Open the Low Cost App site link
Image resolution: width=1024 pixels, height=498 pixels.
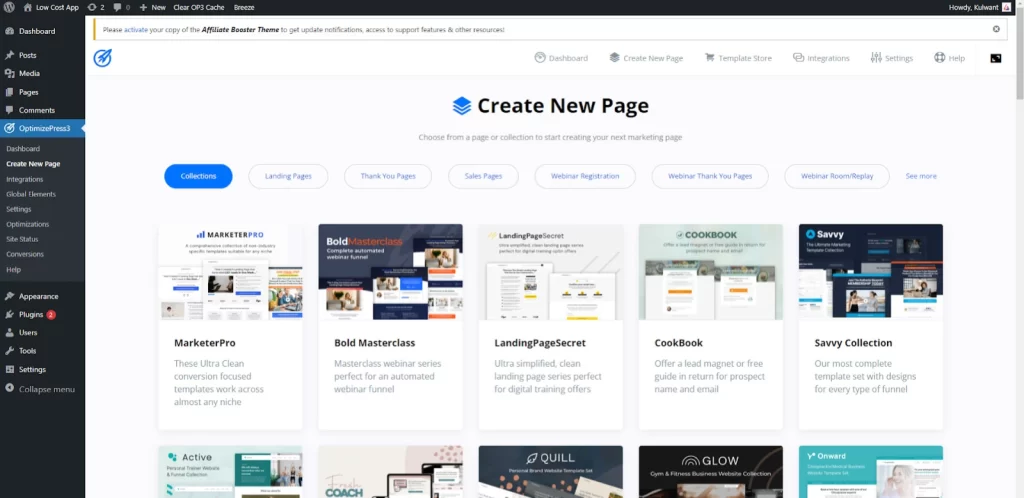click(x=51, y=7)
